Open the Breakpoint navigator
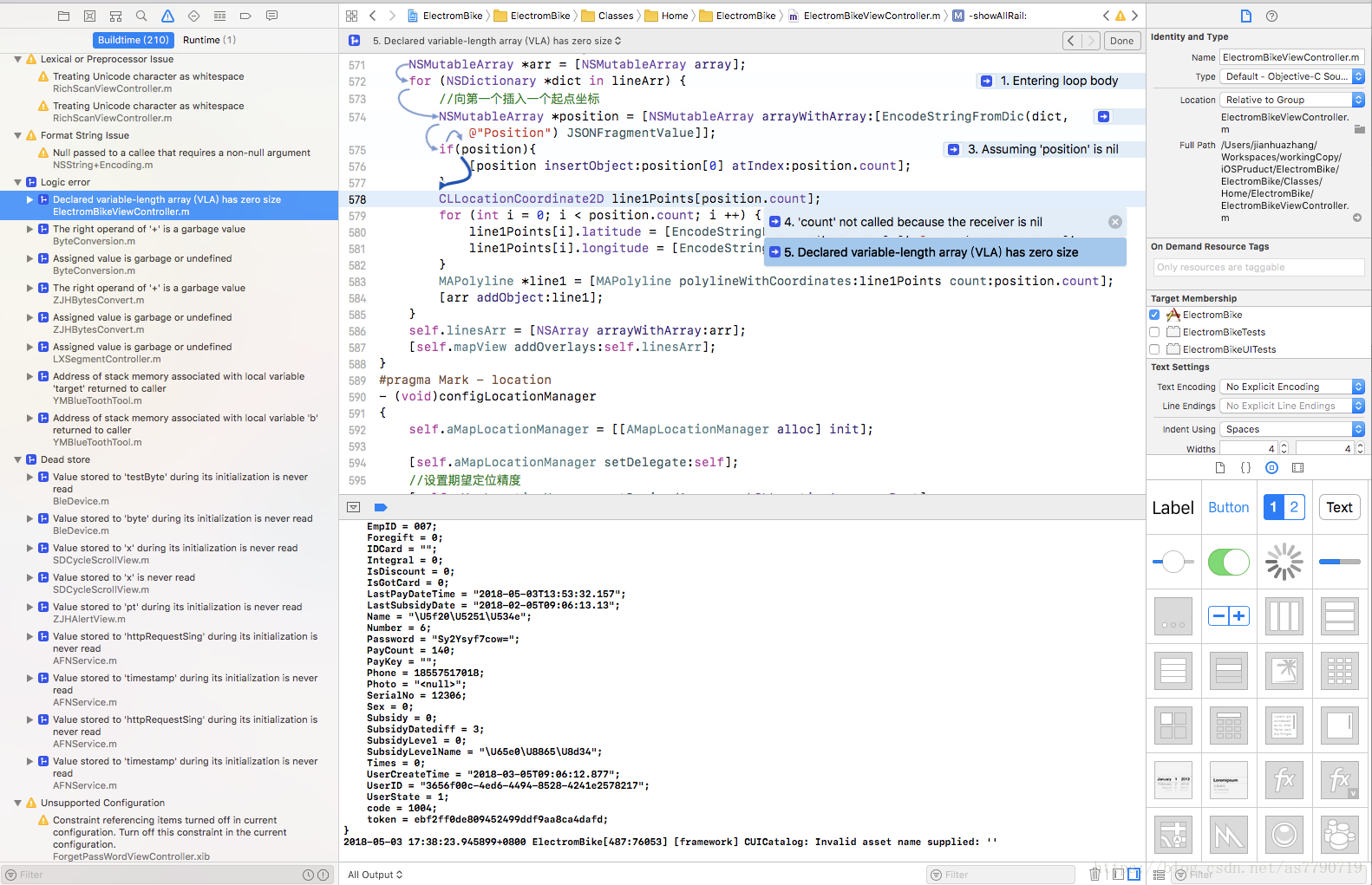The height and width of the screenshot is (885, 1372). coord(245,16)
